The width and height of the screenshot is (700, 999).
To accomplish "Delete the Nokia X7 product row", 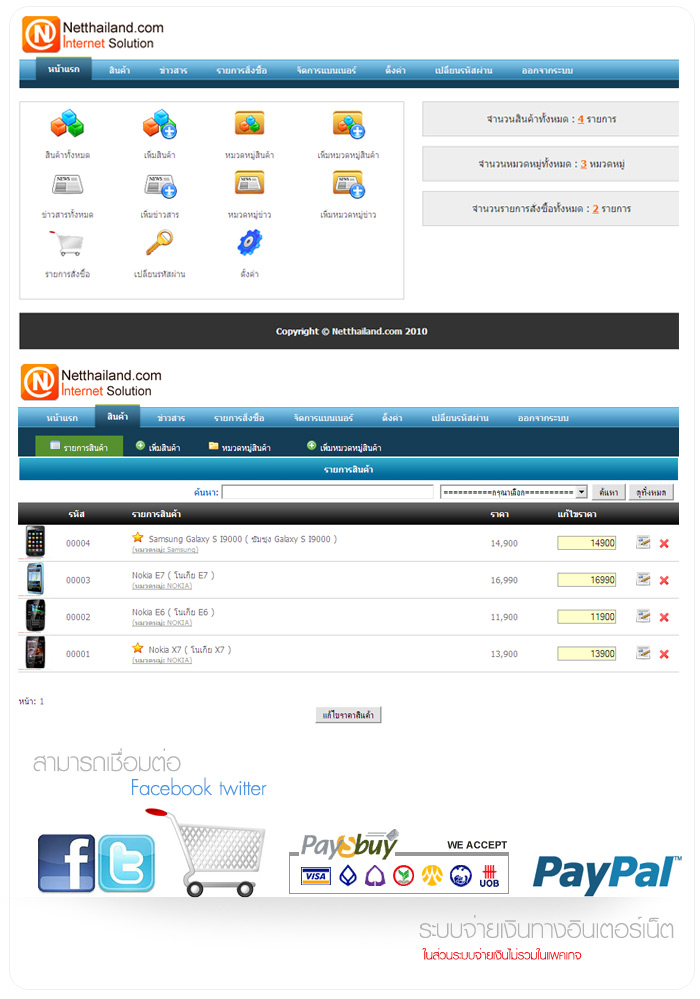I will click(664, 654).
